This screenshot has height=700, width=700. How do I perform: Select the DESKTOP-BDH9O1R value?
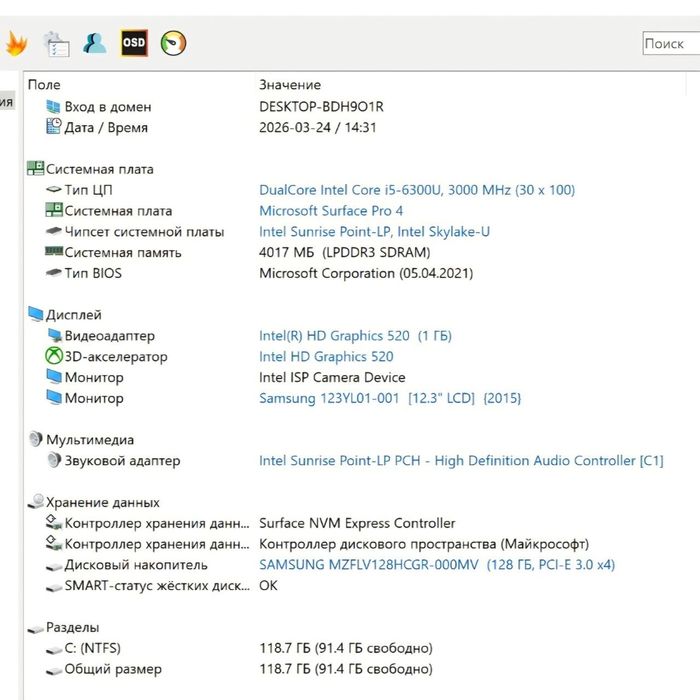(321, 107)
